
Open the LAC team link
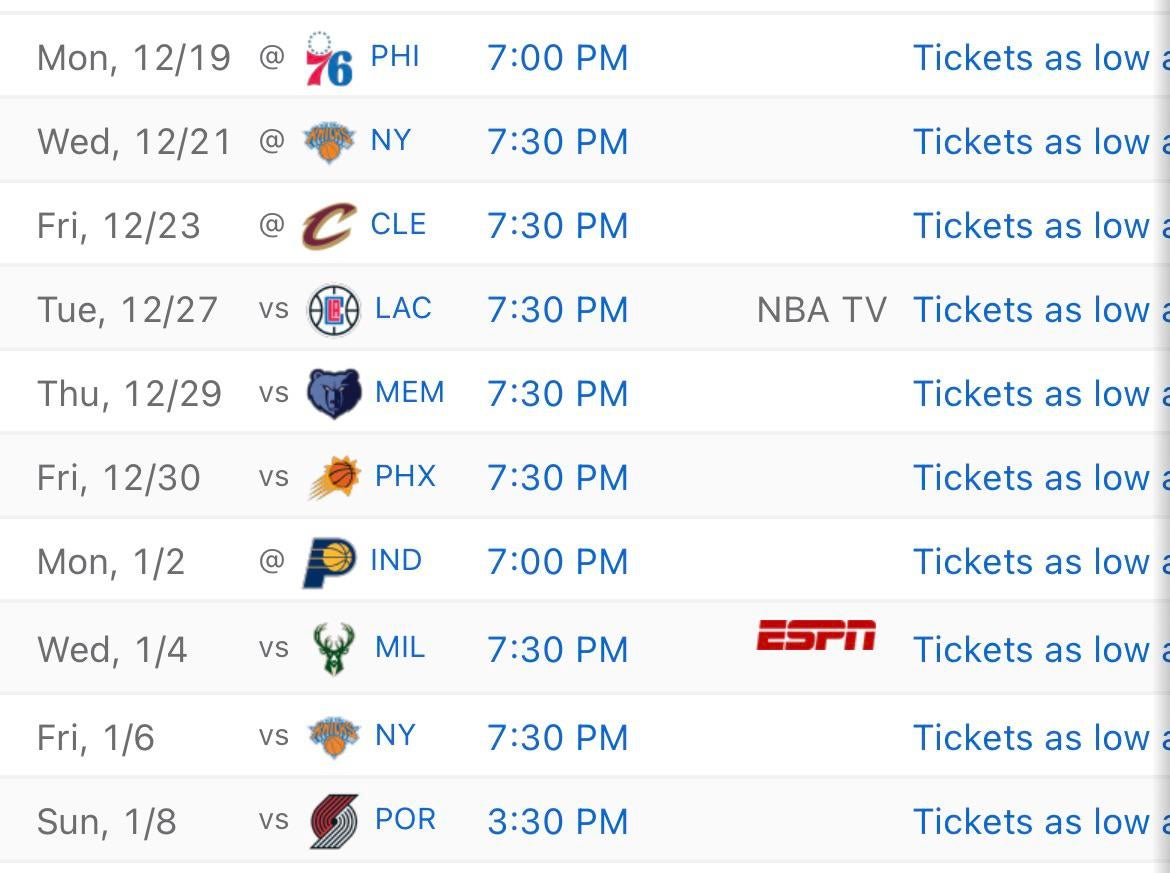(x=403, y=309)
